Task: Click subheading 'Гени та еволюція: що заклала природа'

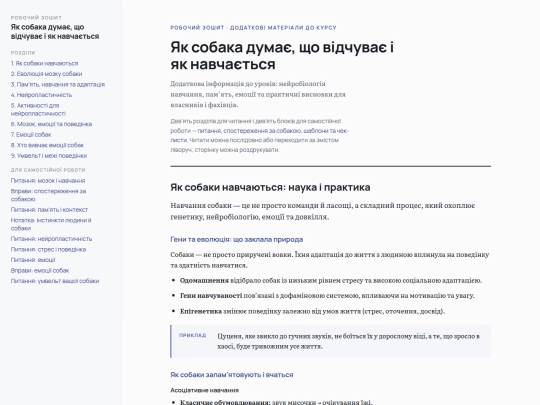Action: [237, 239]
